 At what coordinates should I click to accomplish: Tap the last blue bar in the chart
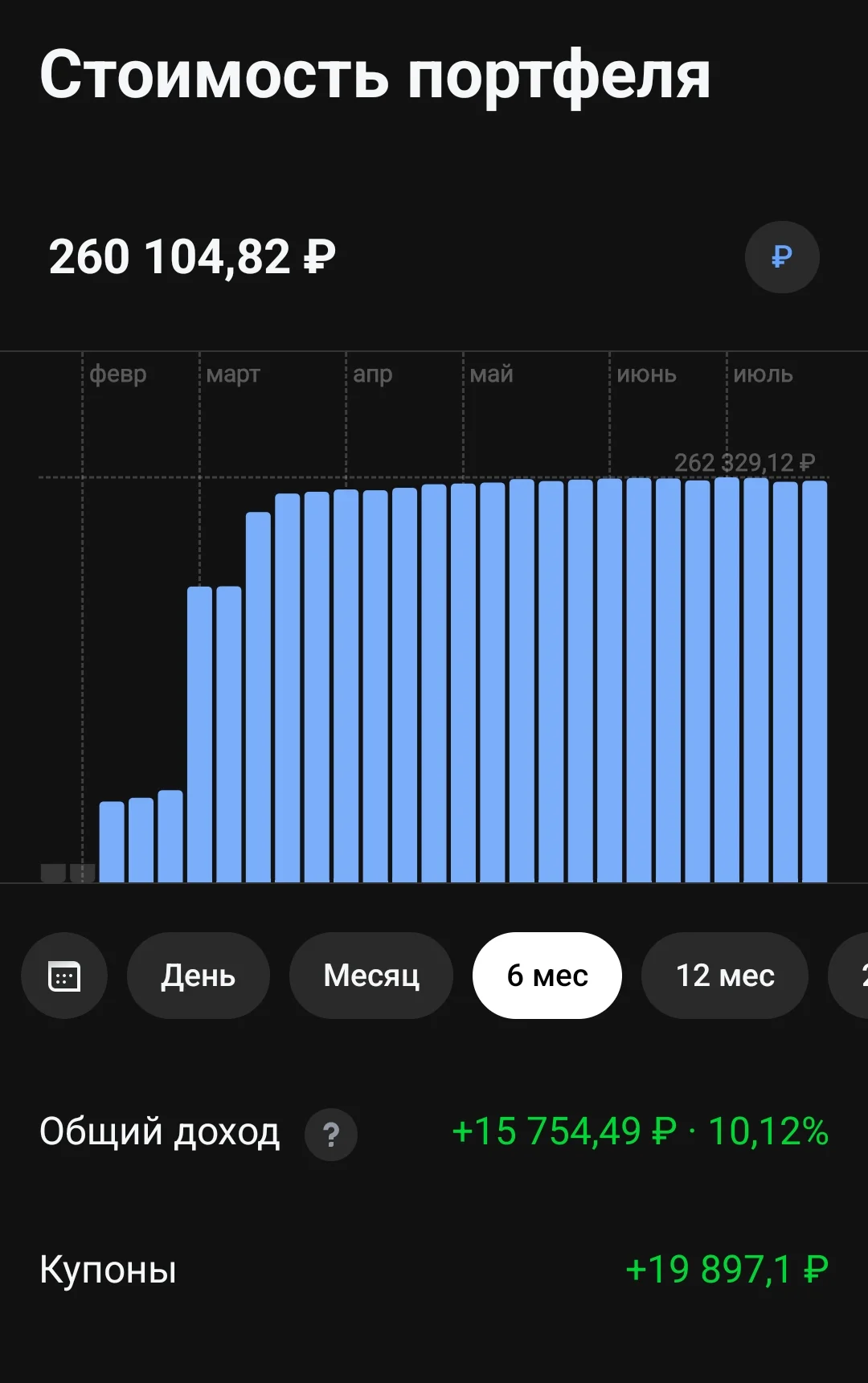point(815,681)
